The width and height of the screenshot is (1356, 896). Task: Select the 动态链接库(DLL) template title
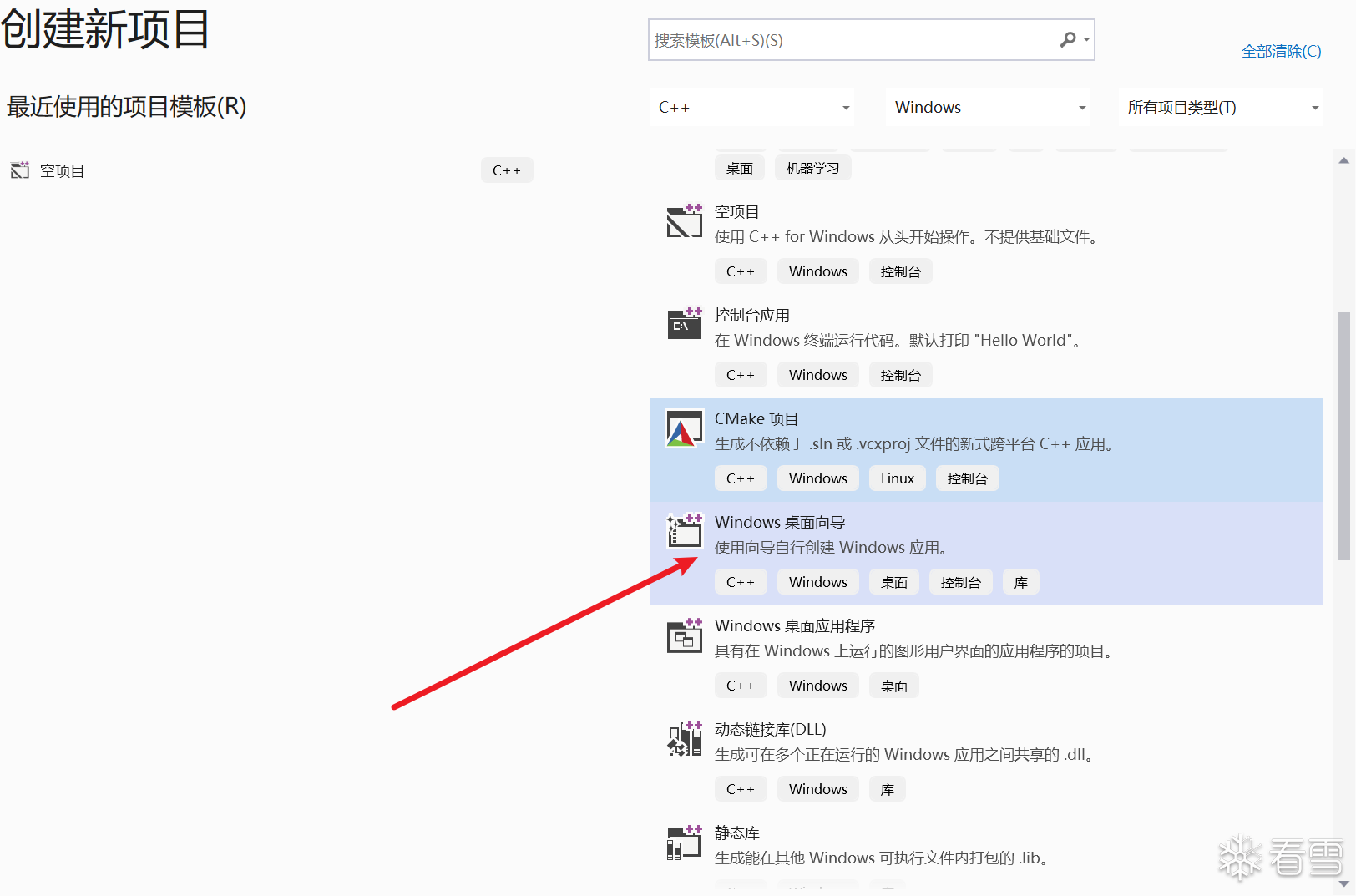[771, 730]
